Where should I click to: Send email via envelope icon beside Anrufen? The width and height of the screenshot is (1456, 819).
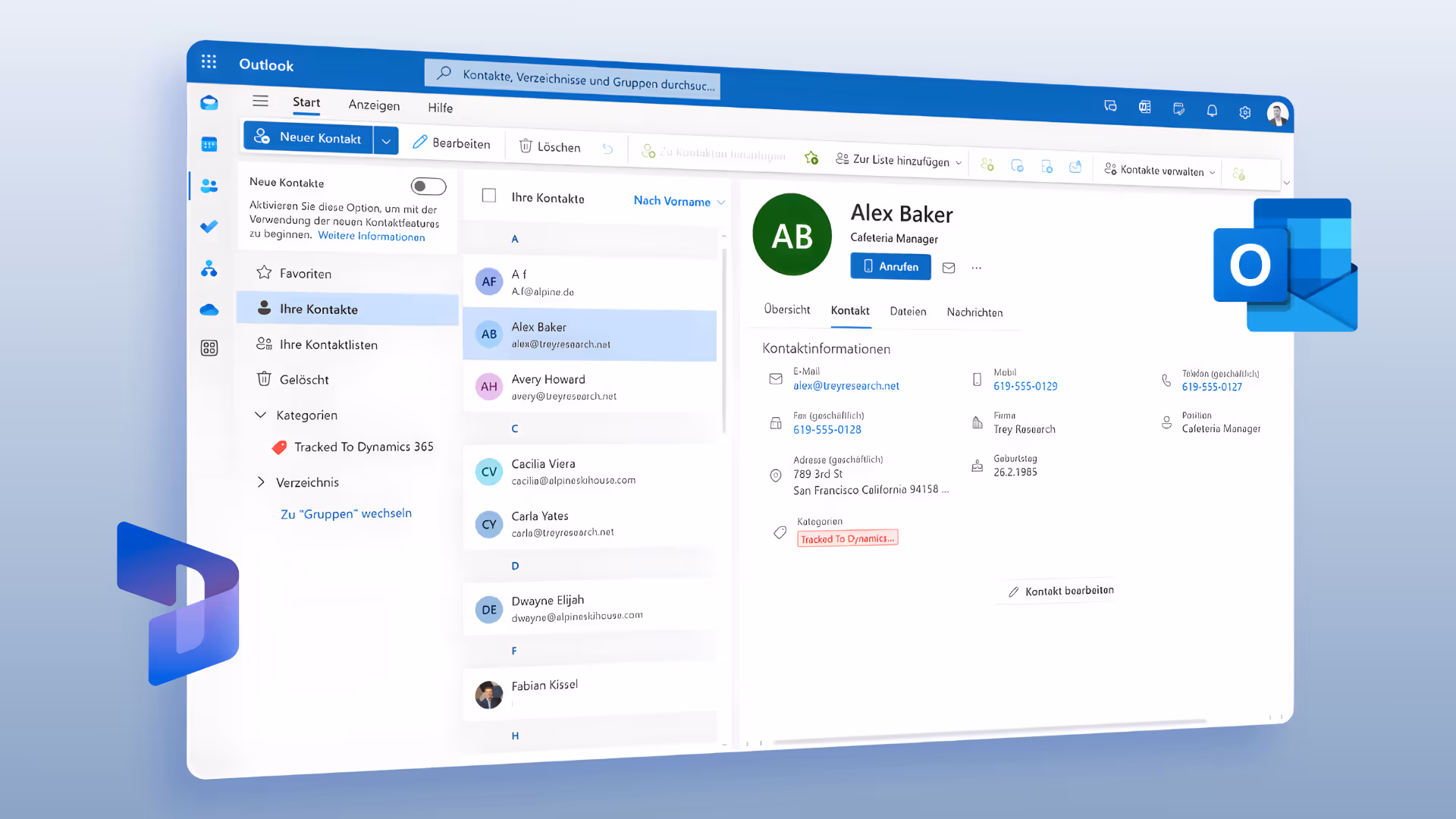pos(949,268)
